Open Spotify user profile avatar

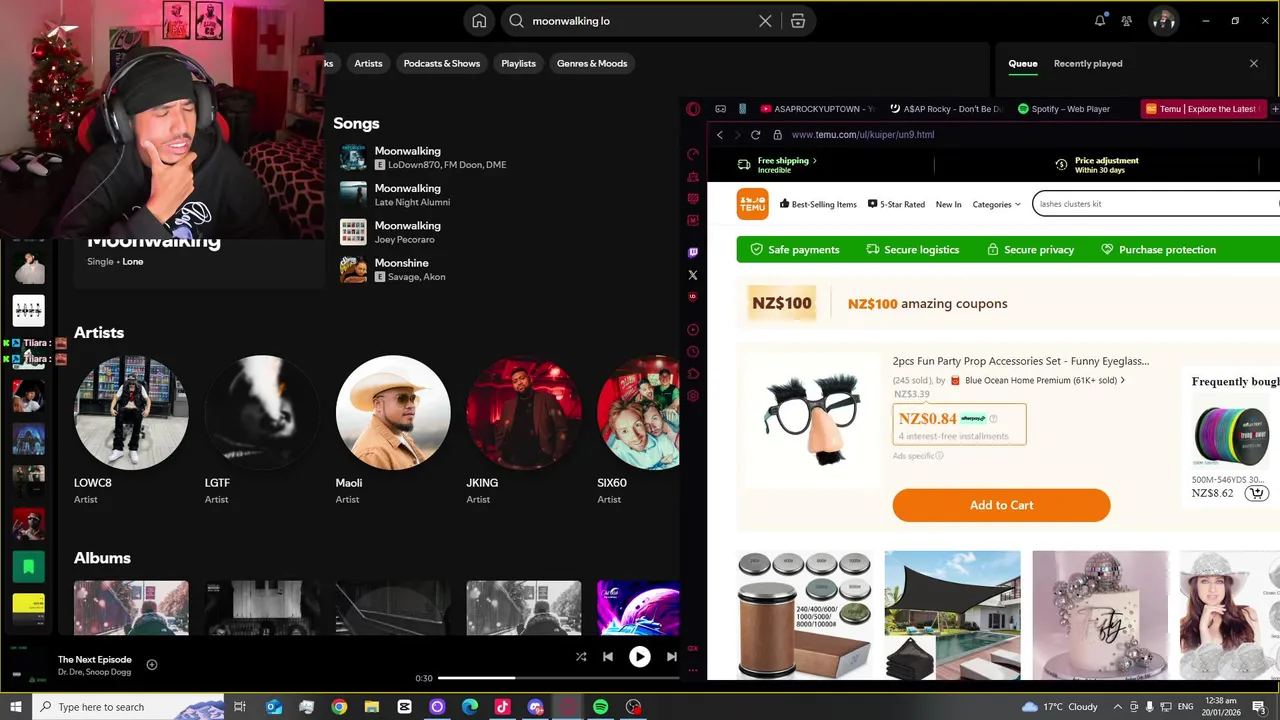[1162, 21]
